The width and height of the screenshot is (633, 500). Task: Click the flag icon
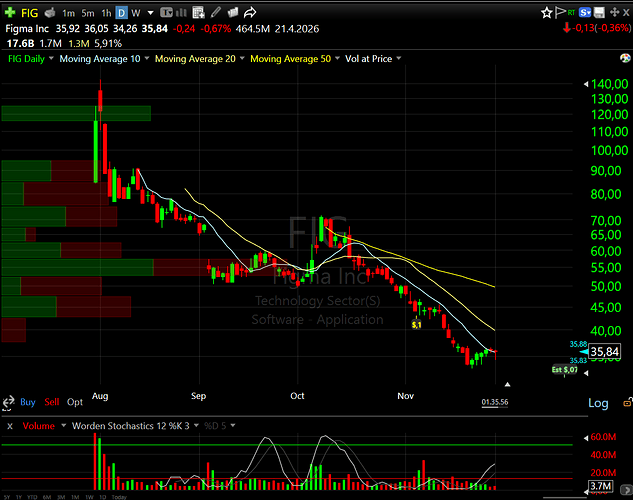click(x=560, y=13)
